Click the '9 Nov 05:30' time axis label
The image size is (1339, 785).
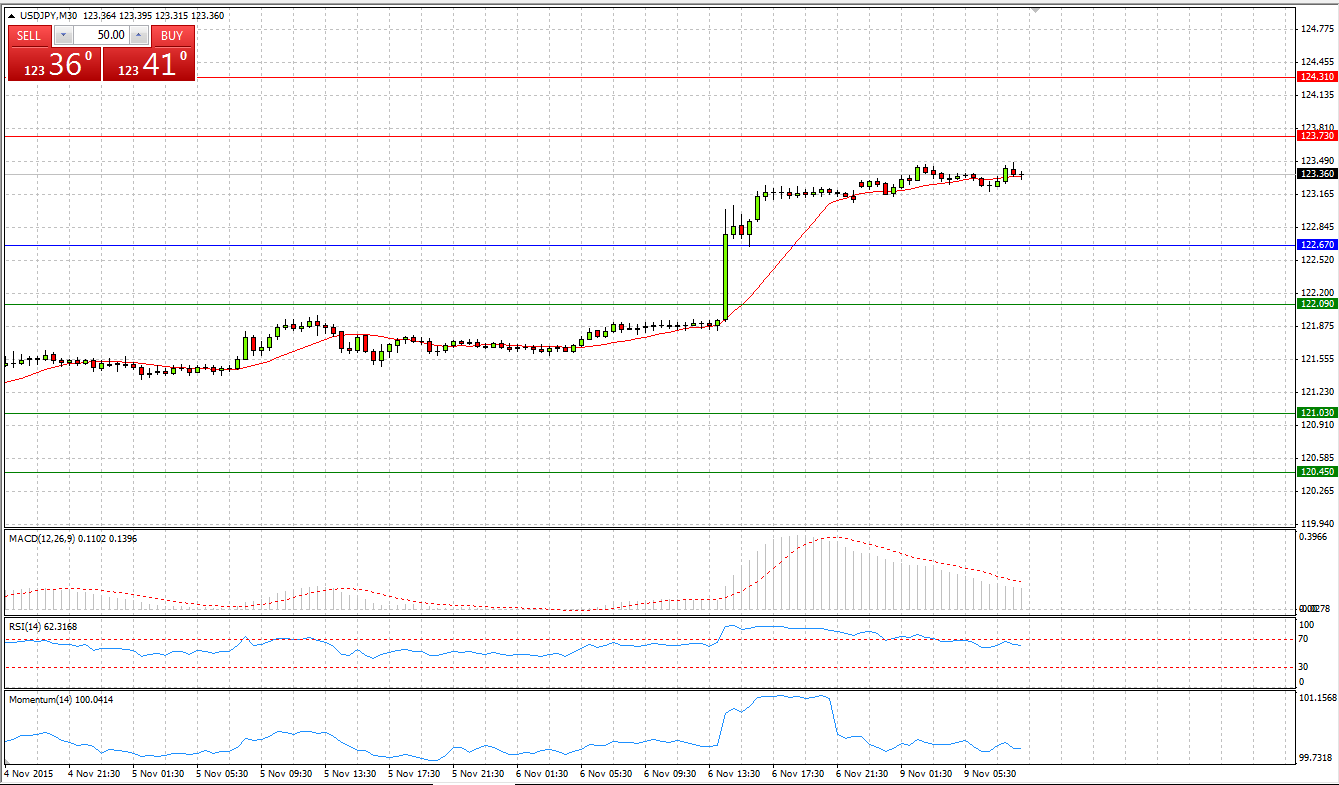992,774
